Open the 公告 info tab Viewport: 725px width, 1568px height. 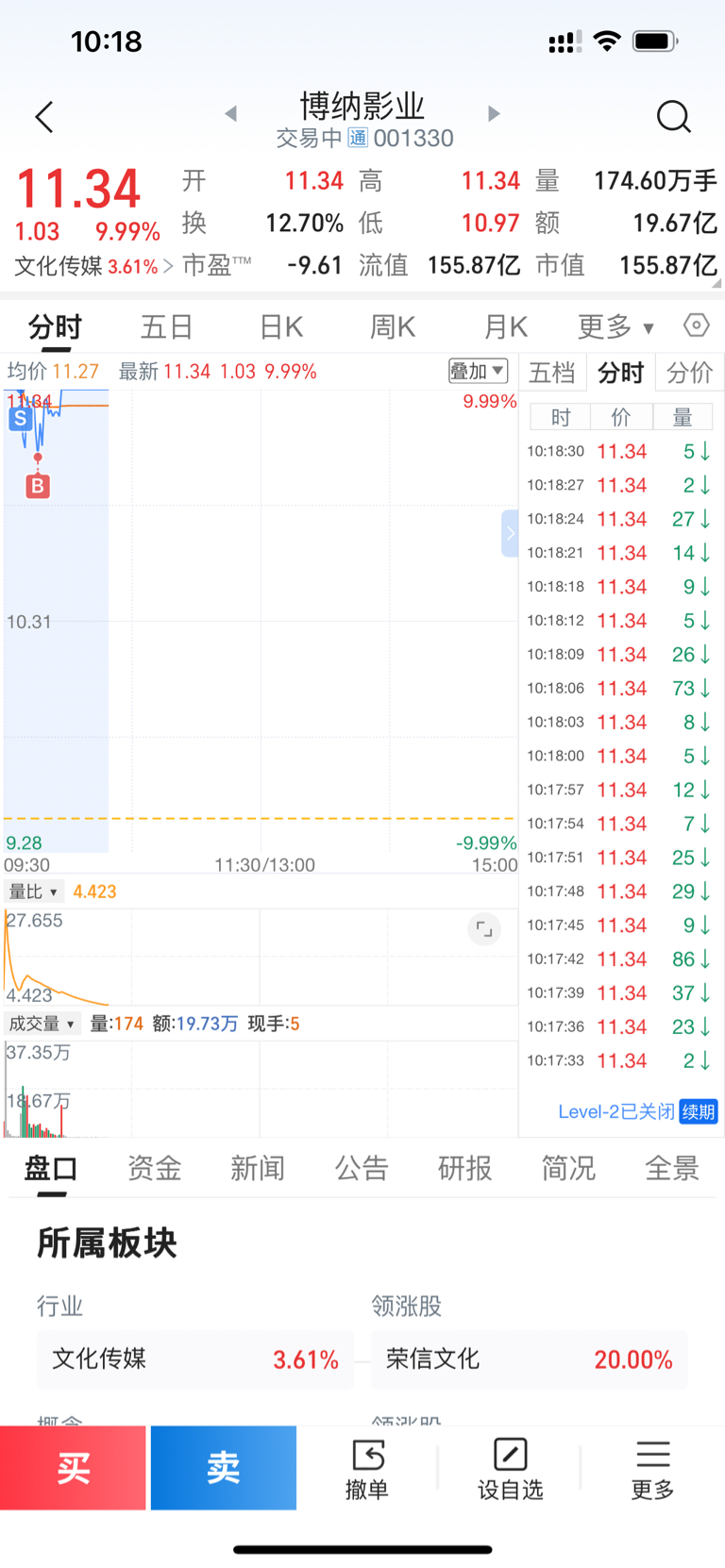(362, 1169)
